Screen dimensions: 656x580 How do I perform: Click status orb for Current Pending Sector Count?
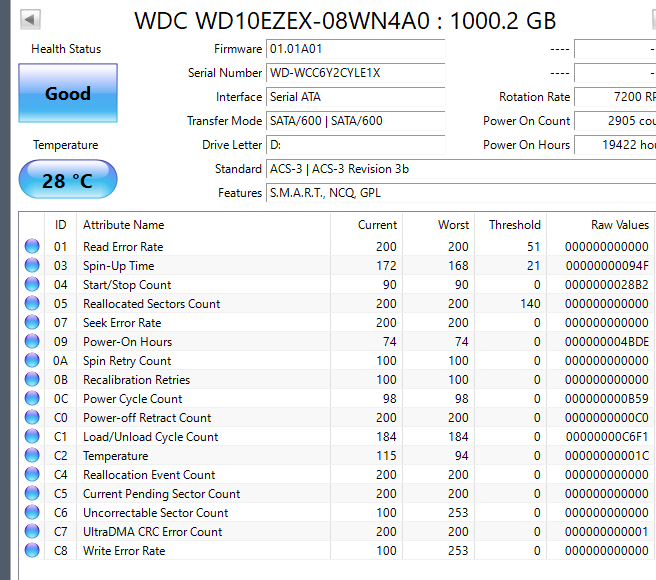(x=32, y=493)
